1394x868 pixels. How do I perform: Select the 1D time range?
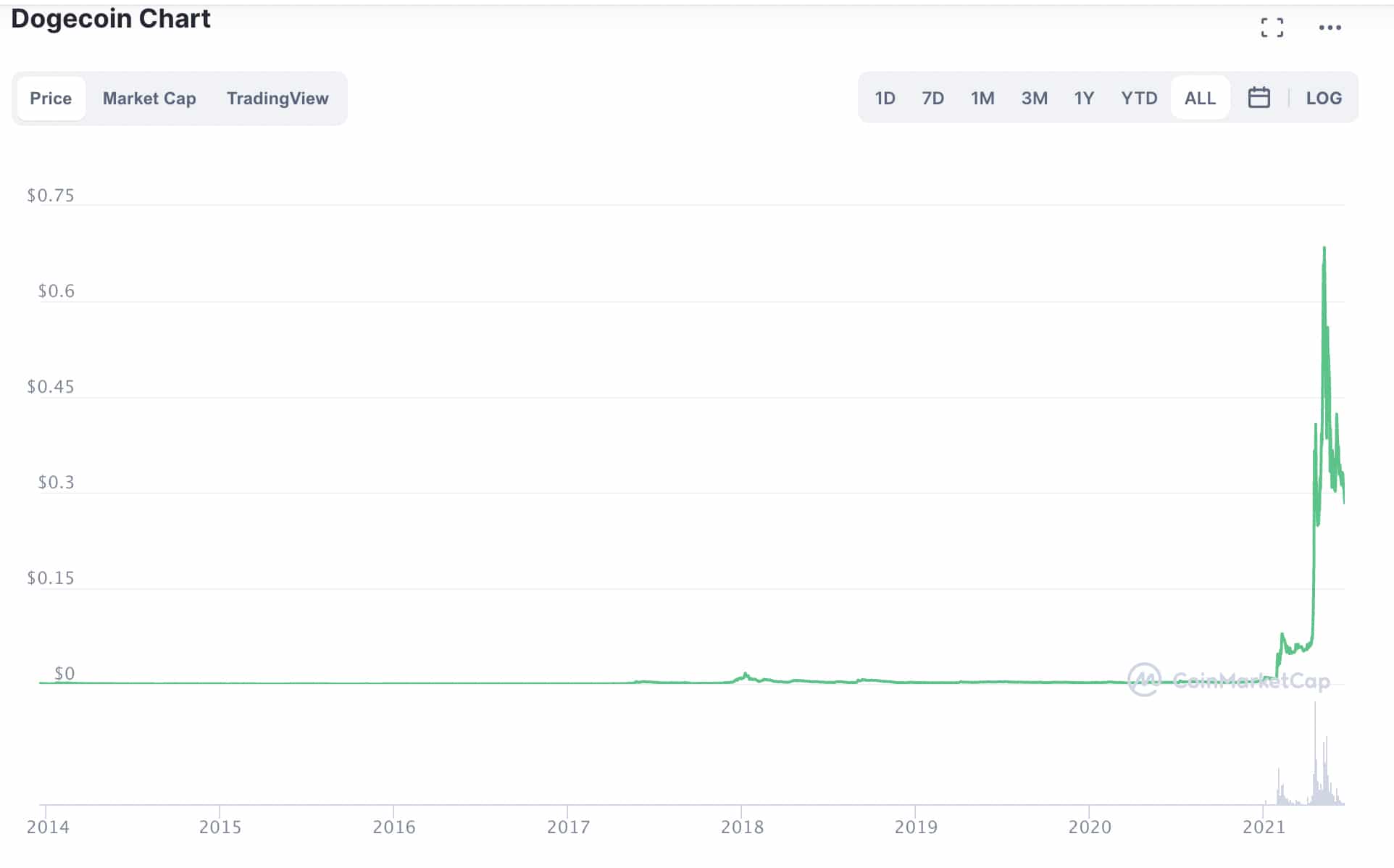[x=885, y=98]
